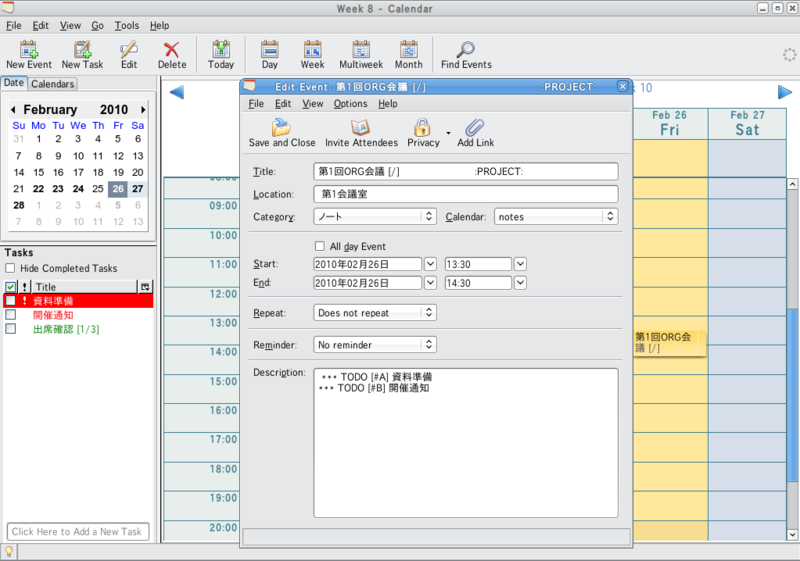This screenshot has height=561, width=800.
Task: Enable All day Event checkbox
Action: point(320,246)
